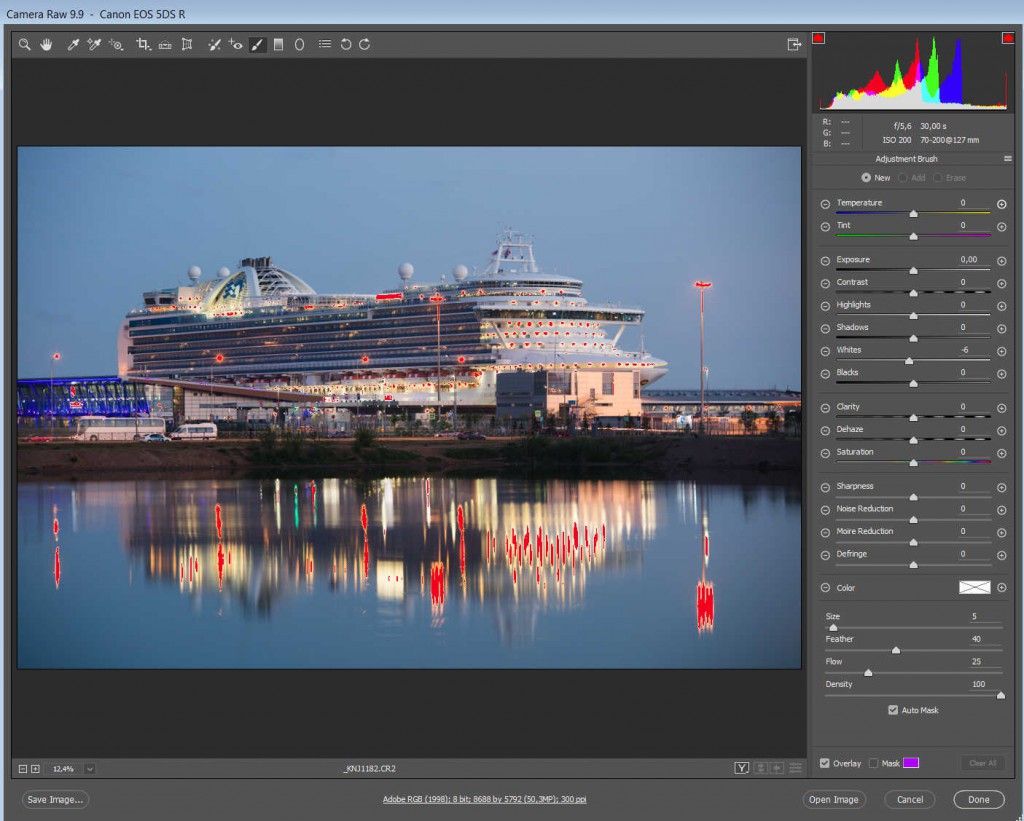Choose the Graduated Filter tool
The width and height of the screenshot is (1024, 821).
click(x=278, y=45)
